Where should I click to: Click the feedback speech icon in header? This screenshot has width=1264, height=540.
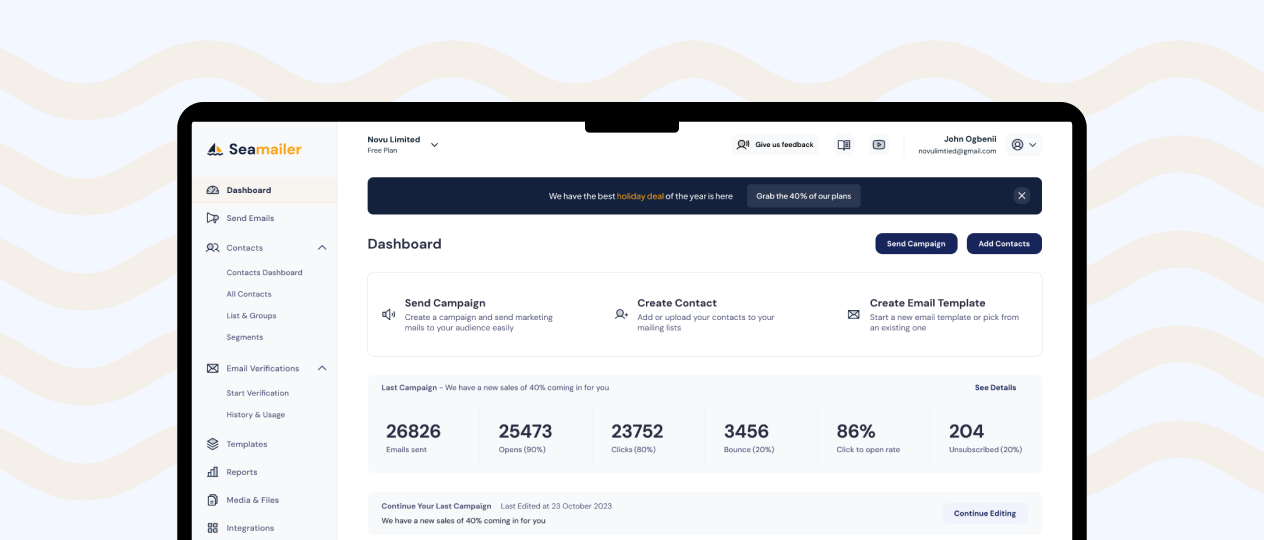(x=743, y=145)
